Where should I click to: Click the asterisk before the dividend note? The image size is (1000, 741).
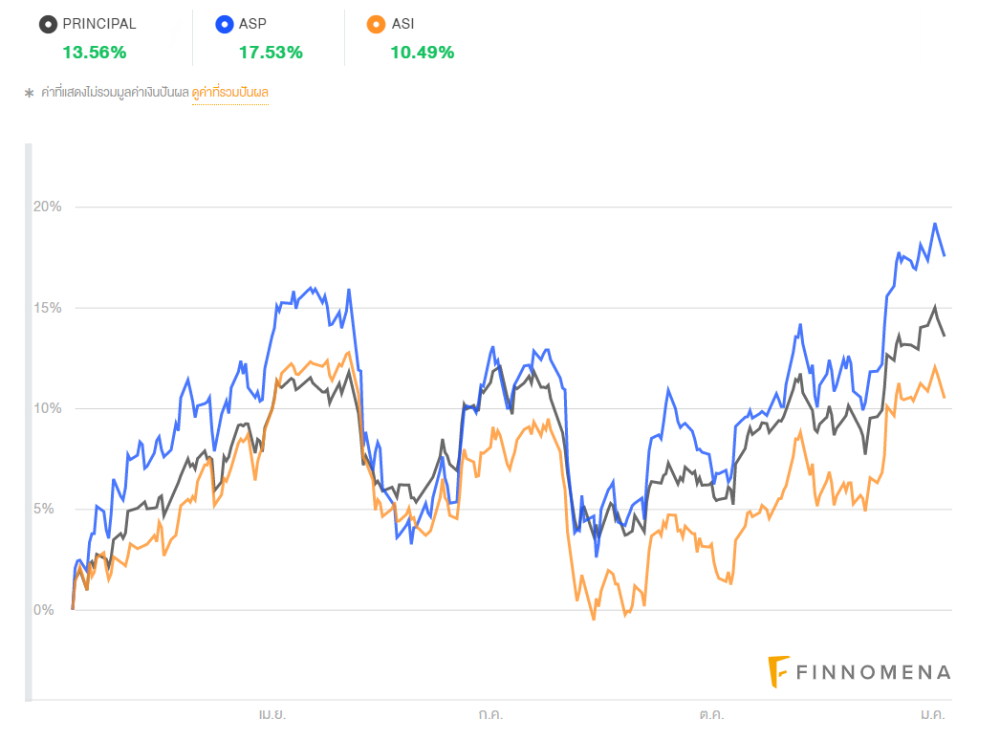point(29,94)
